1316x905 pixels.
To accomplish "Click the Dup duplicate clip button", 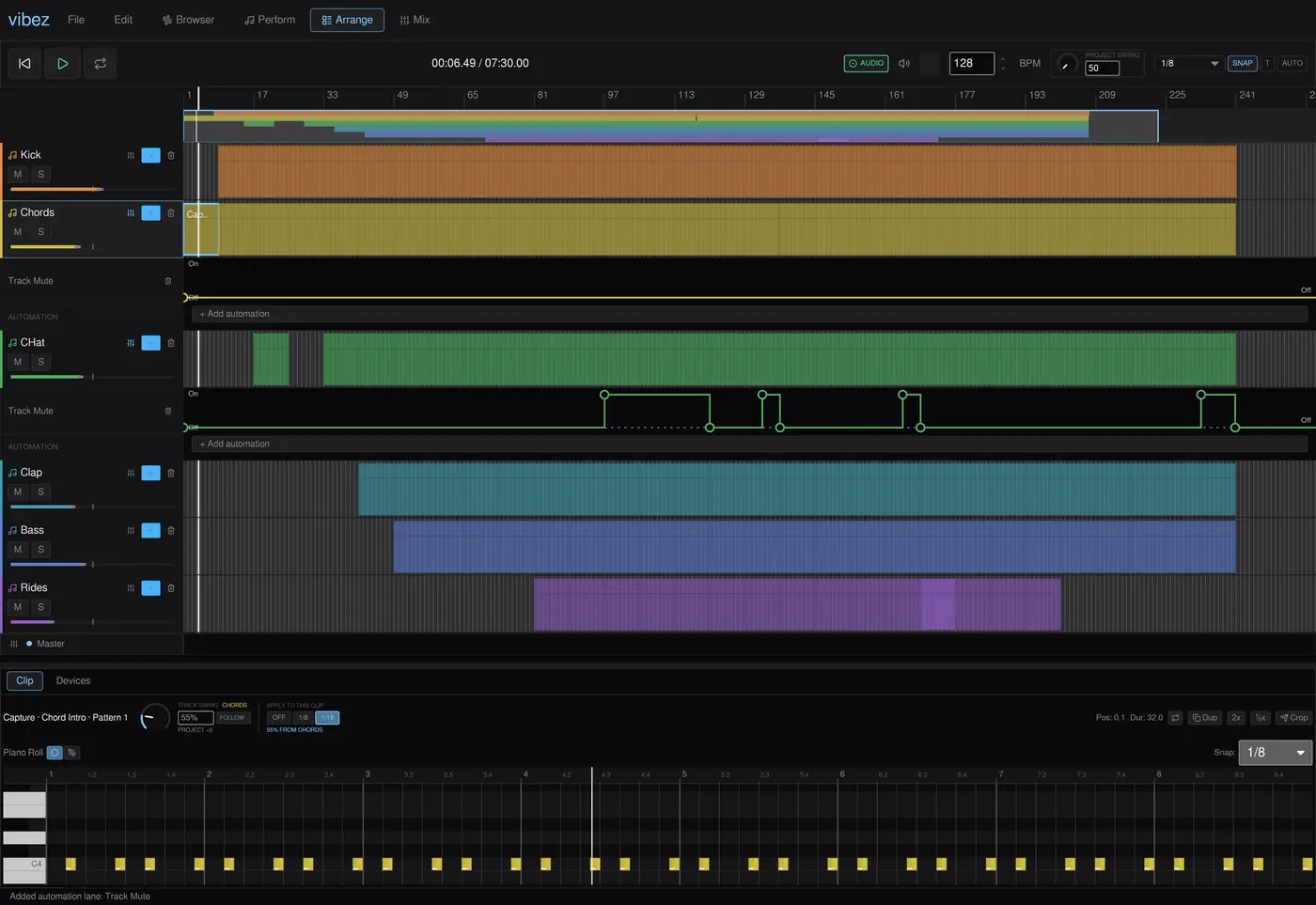I will pyautogui.click(x=1205, y=718).
